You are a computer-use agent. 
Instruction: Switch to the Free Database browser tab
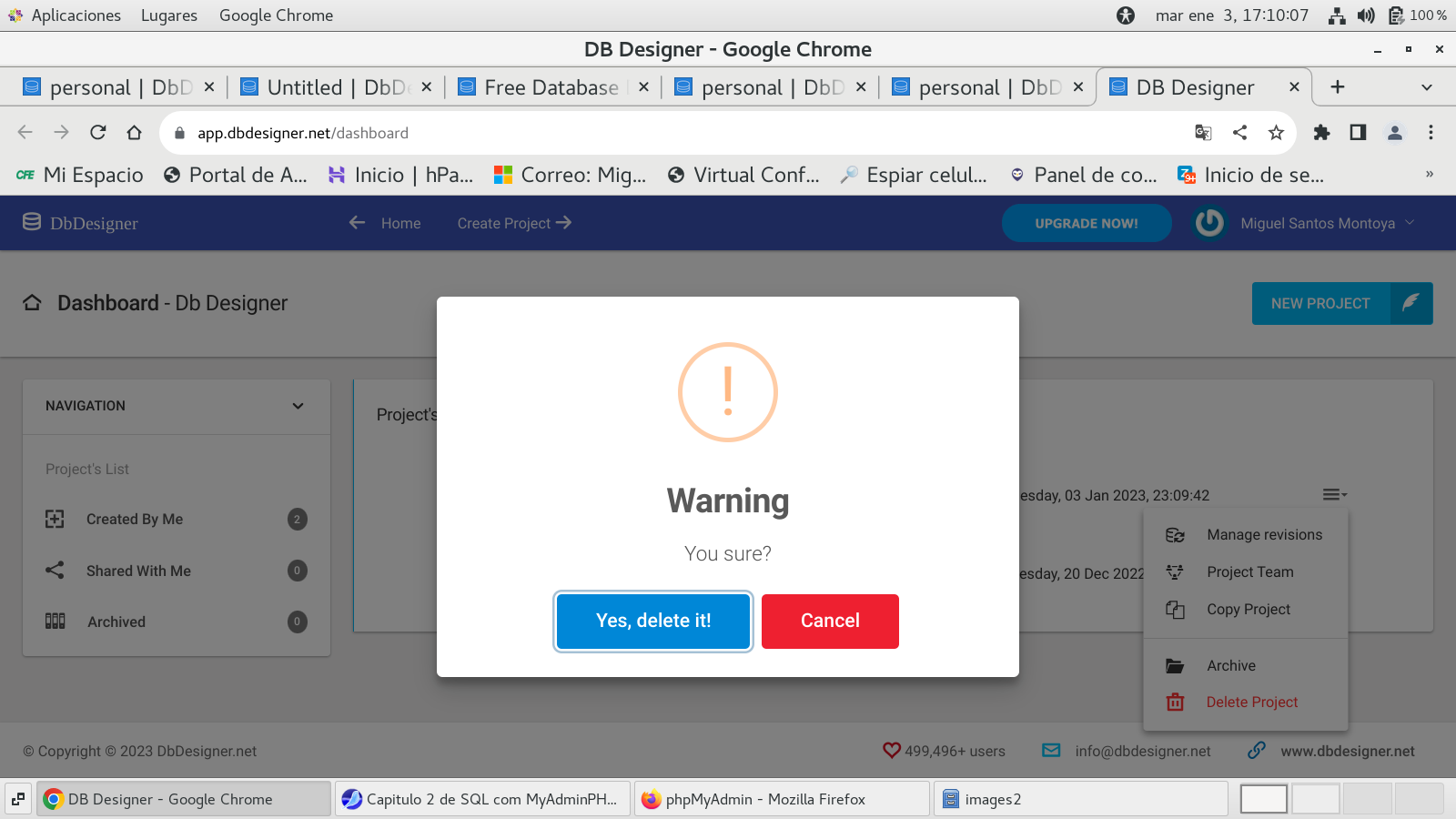[551, 87]
